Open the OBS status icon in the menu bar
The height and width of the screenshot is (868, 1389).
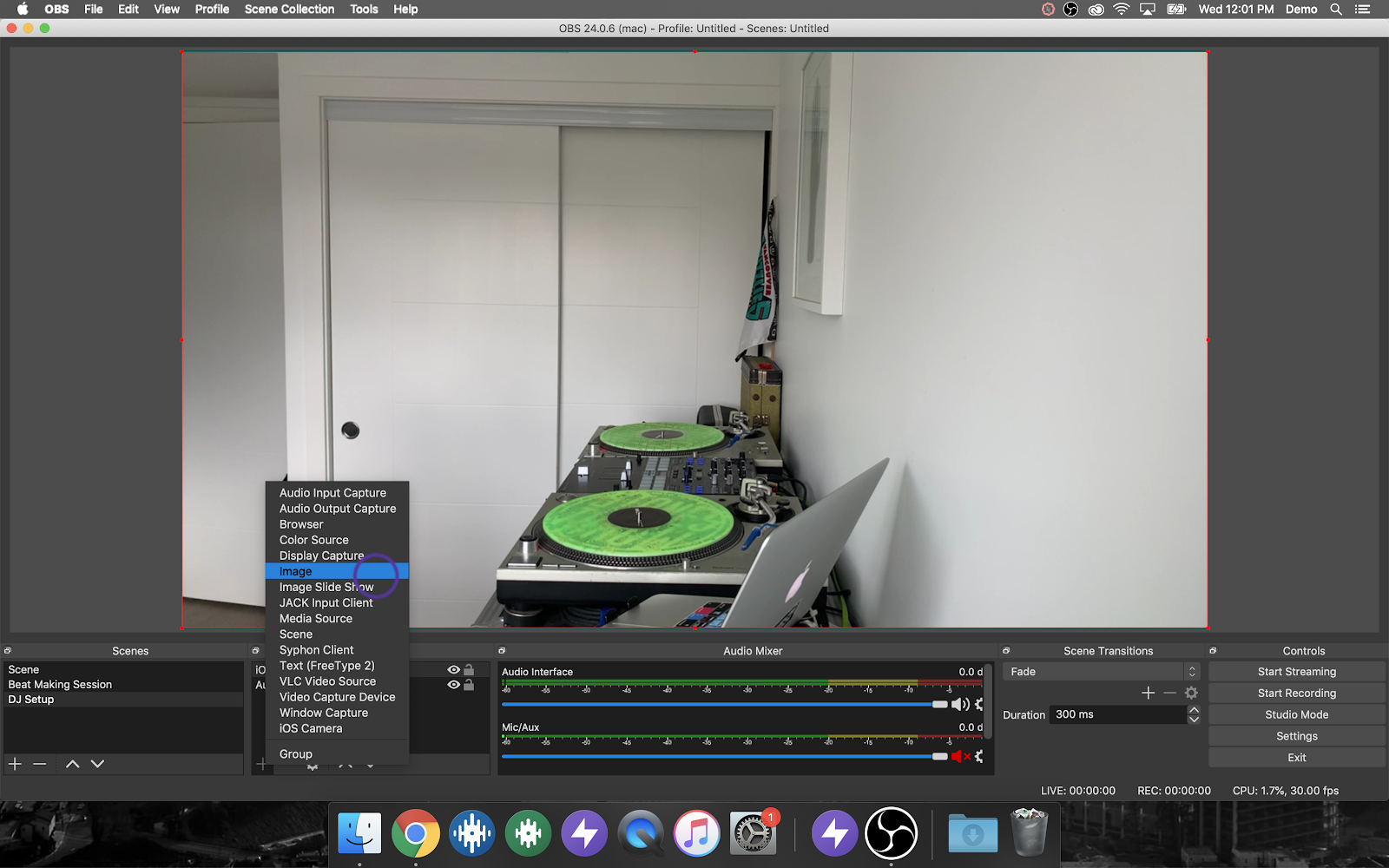tap(1070, 10)
